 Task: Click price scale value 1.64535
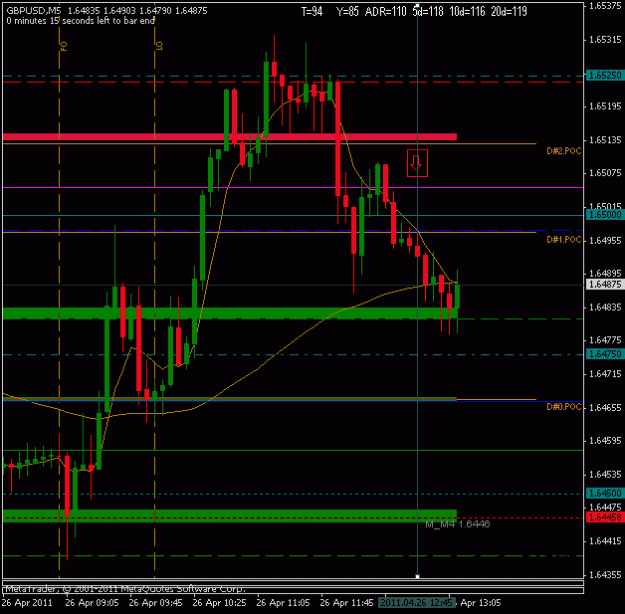point(605,474)
